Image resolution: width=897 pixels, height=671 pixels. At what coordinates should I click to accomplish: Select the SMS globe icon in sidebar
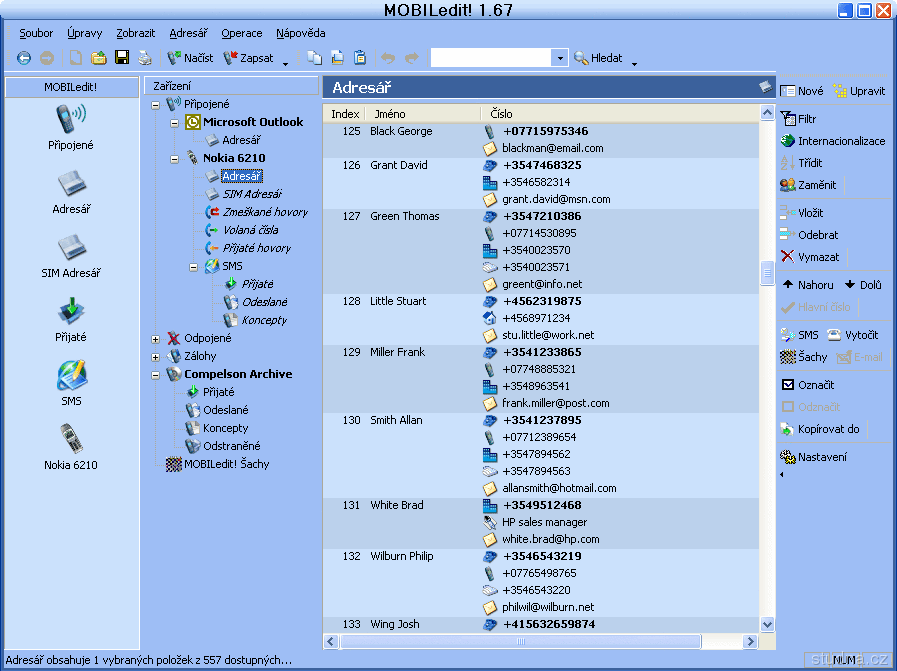coord(71,375)
